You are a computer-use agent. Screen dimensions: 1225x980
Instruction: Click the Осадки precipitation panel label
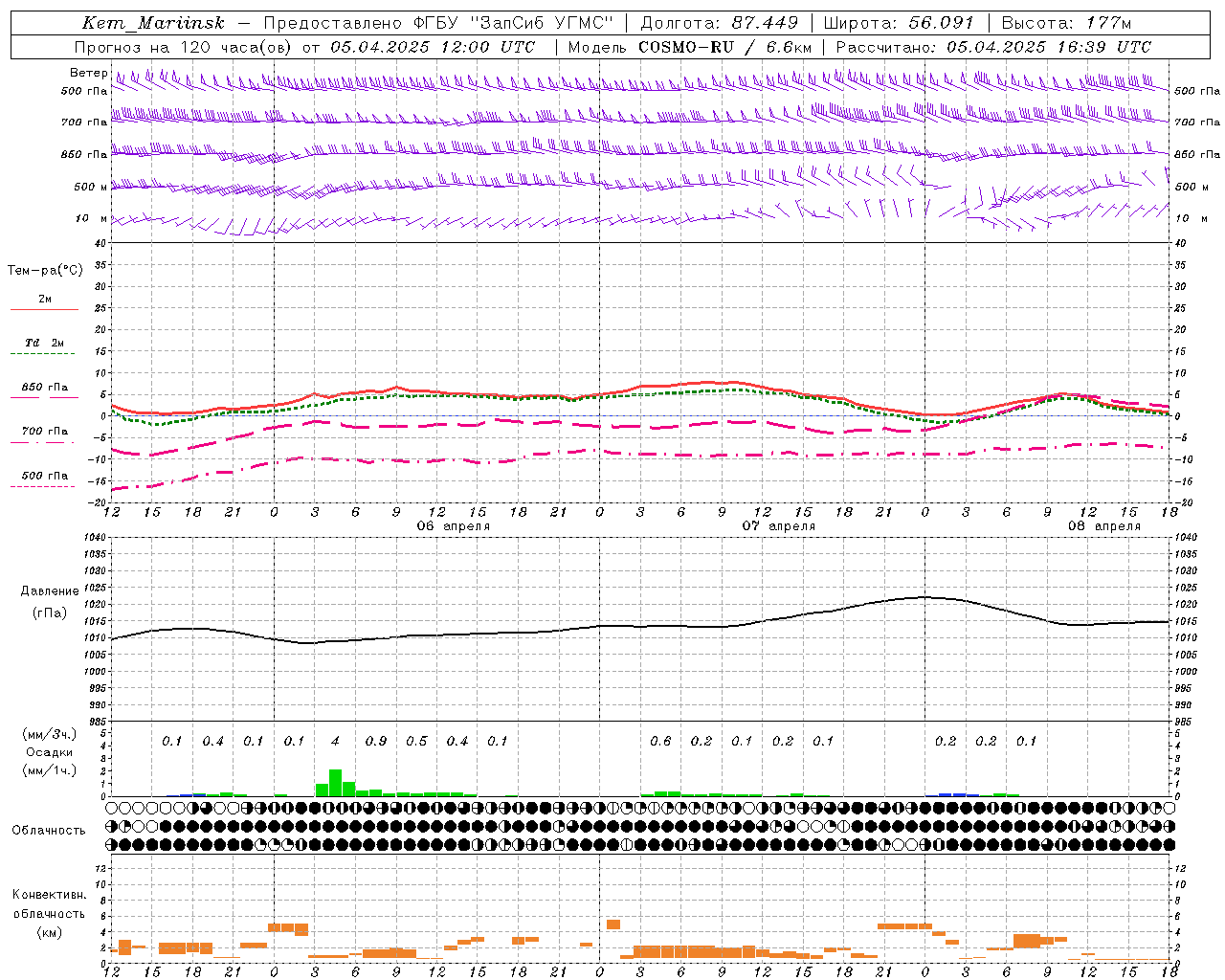tap(50, 752)
